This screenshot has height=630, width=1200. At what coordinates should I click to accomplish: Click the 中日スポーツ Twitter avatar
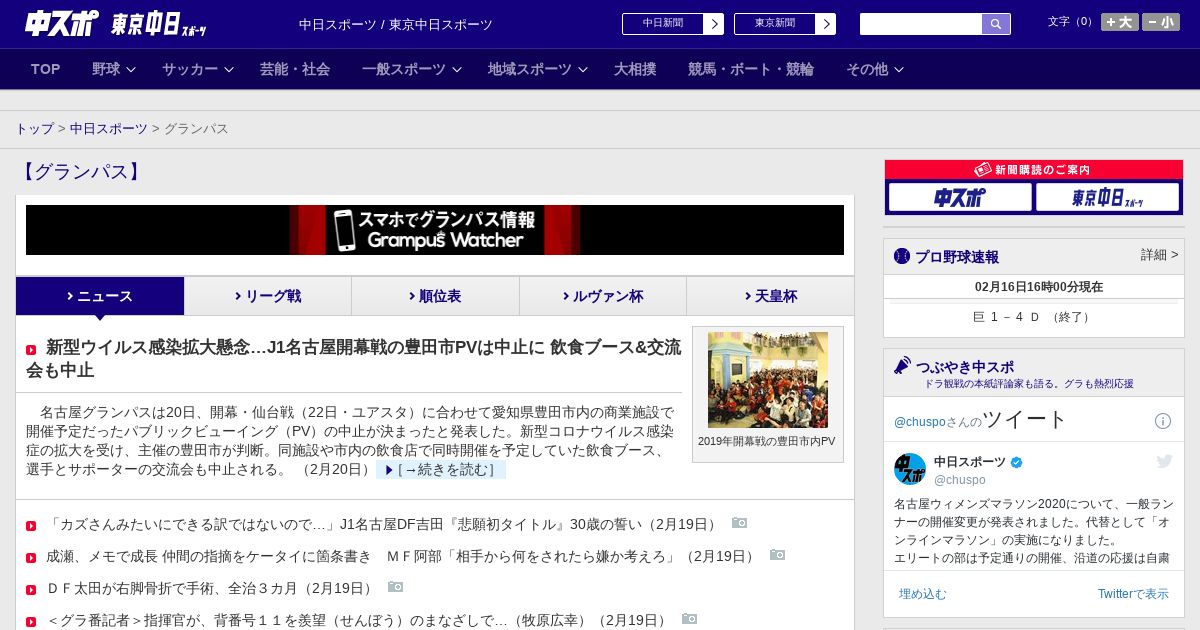point(910,469)
